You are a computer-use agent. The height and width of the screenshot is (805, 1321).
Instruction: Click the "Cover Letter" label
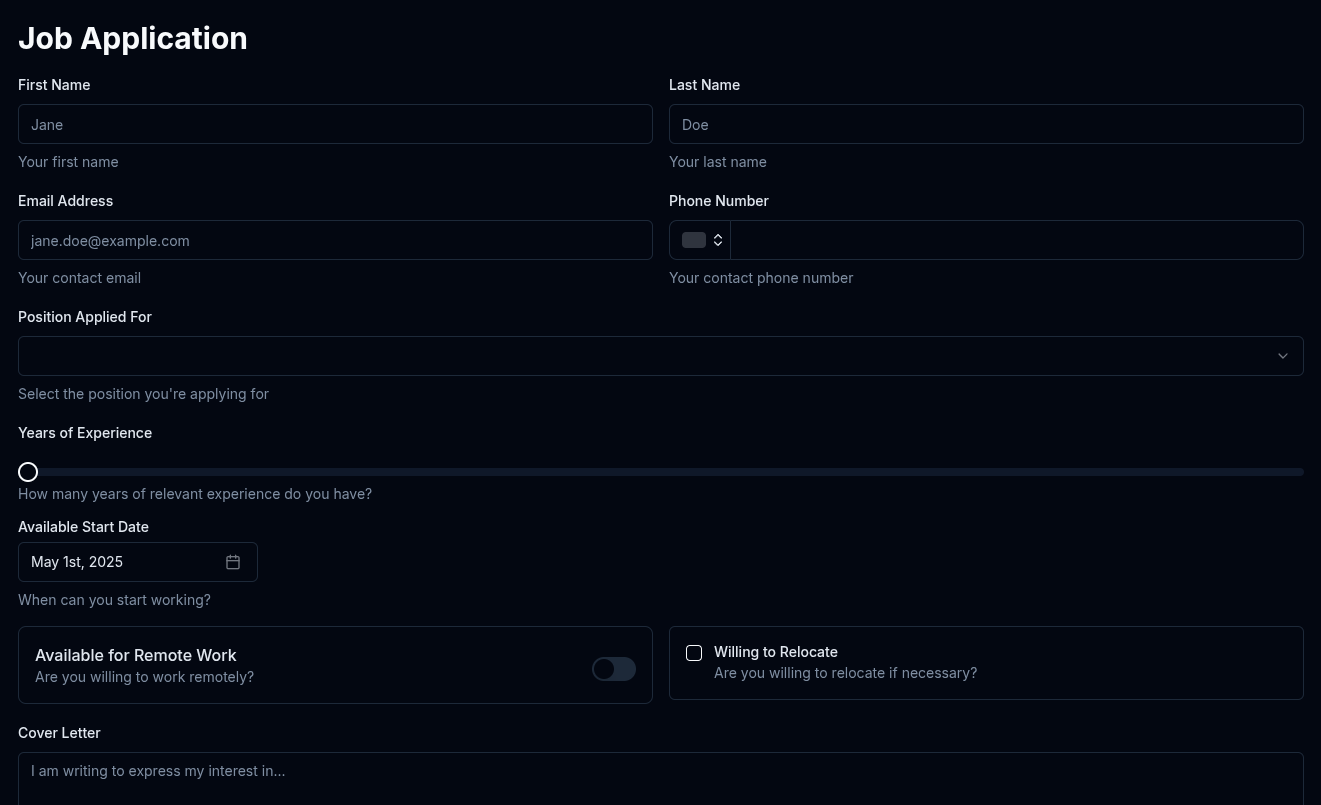pyautogui.click(x=59, y=733)
